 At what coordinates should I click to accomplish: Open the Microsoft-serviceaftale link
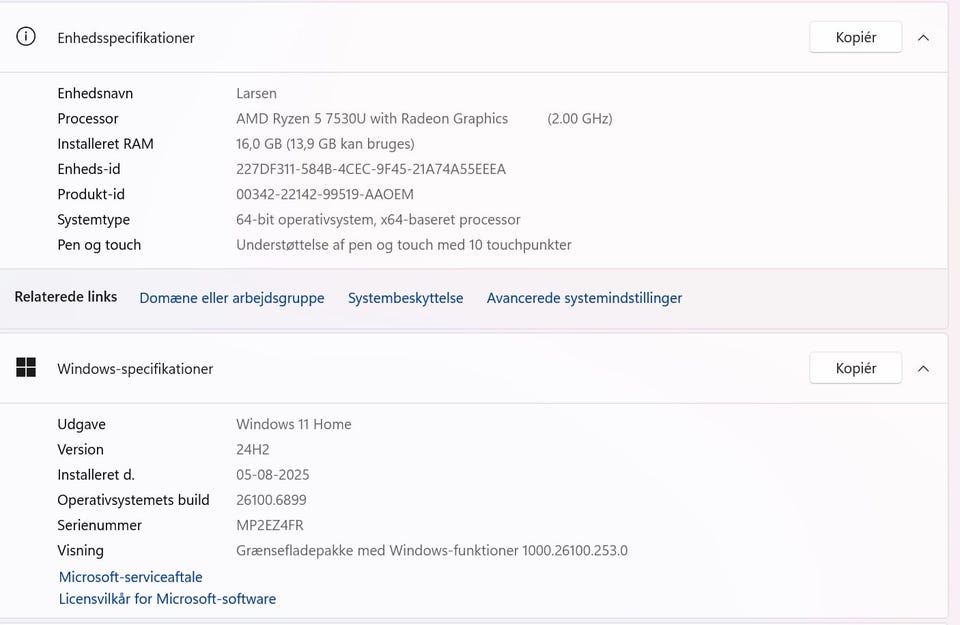click(131, 577)
